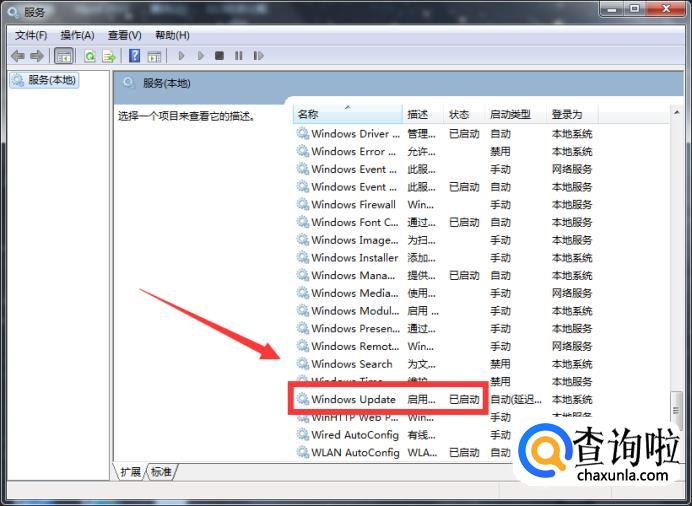Image resolution: width=692 pixels, height=506 pixels.
Task: Click the gear icon beside Windows Search
Action: [303, 364]
